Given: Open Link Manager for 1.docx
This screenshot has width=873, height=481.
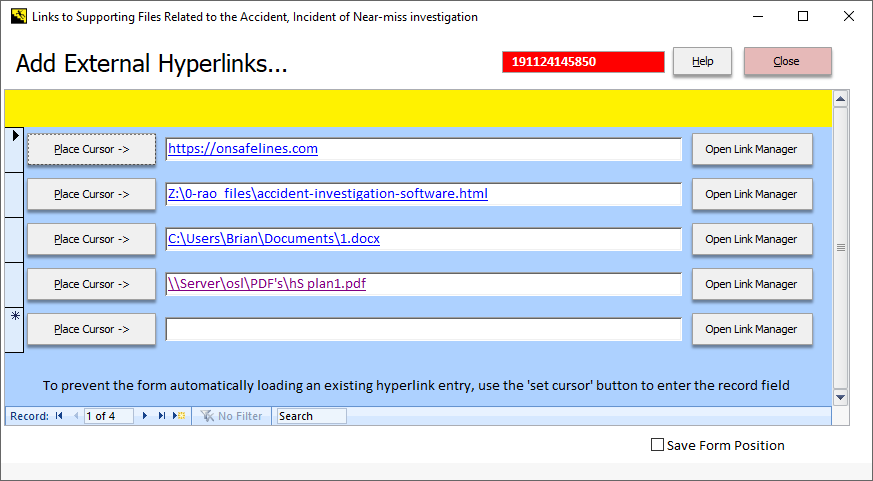Looking at the screenshot, I should pos(752,239).
